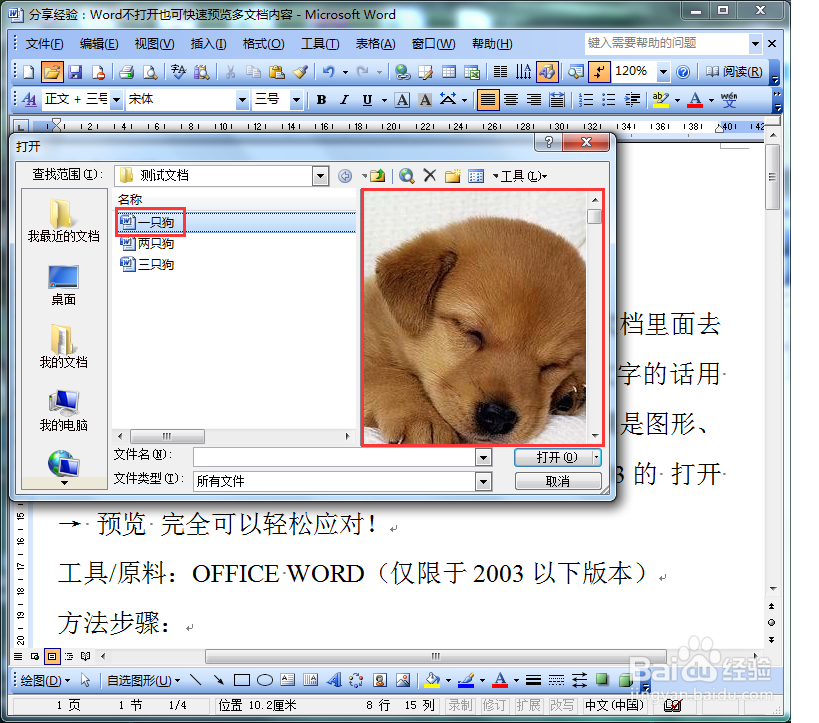Toggle italic formatting

[343, 99]
